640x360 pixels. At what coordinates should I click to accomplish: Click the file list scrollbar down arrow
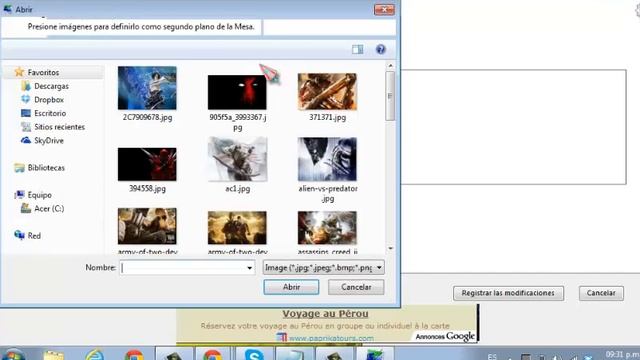coord(391,248)
